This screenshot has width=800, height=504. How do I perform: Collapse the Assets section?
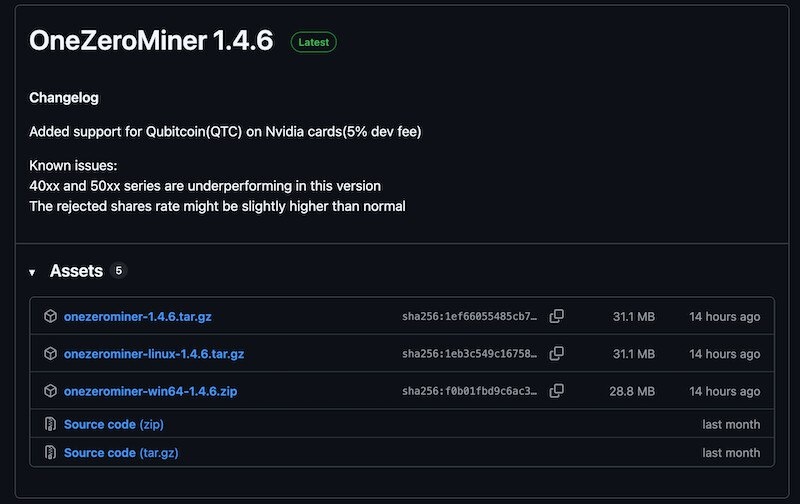tap(32, 272)
